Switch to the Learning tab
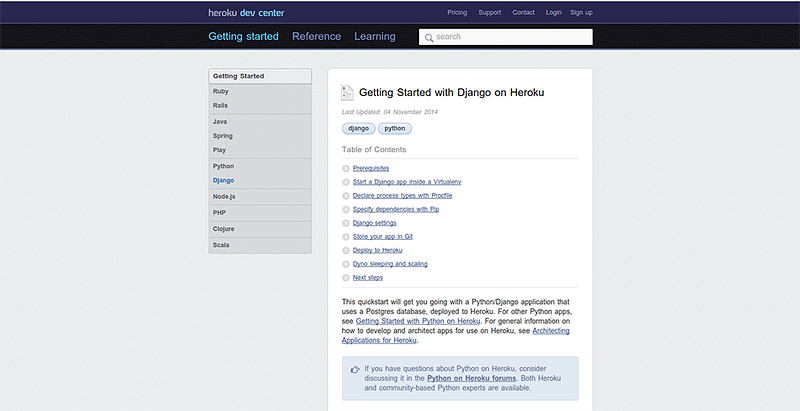The width and height of the screenshot is (800, 411). pos(375,36)
